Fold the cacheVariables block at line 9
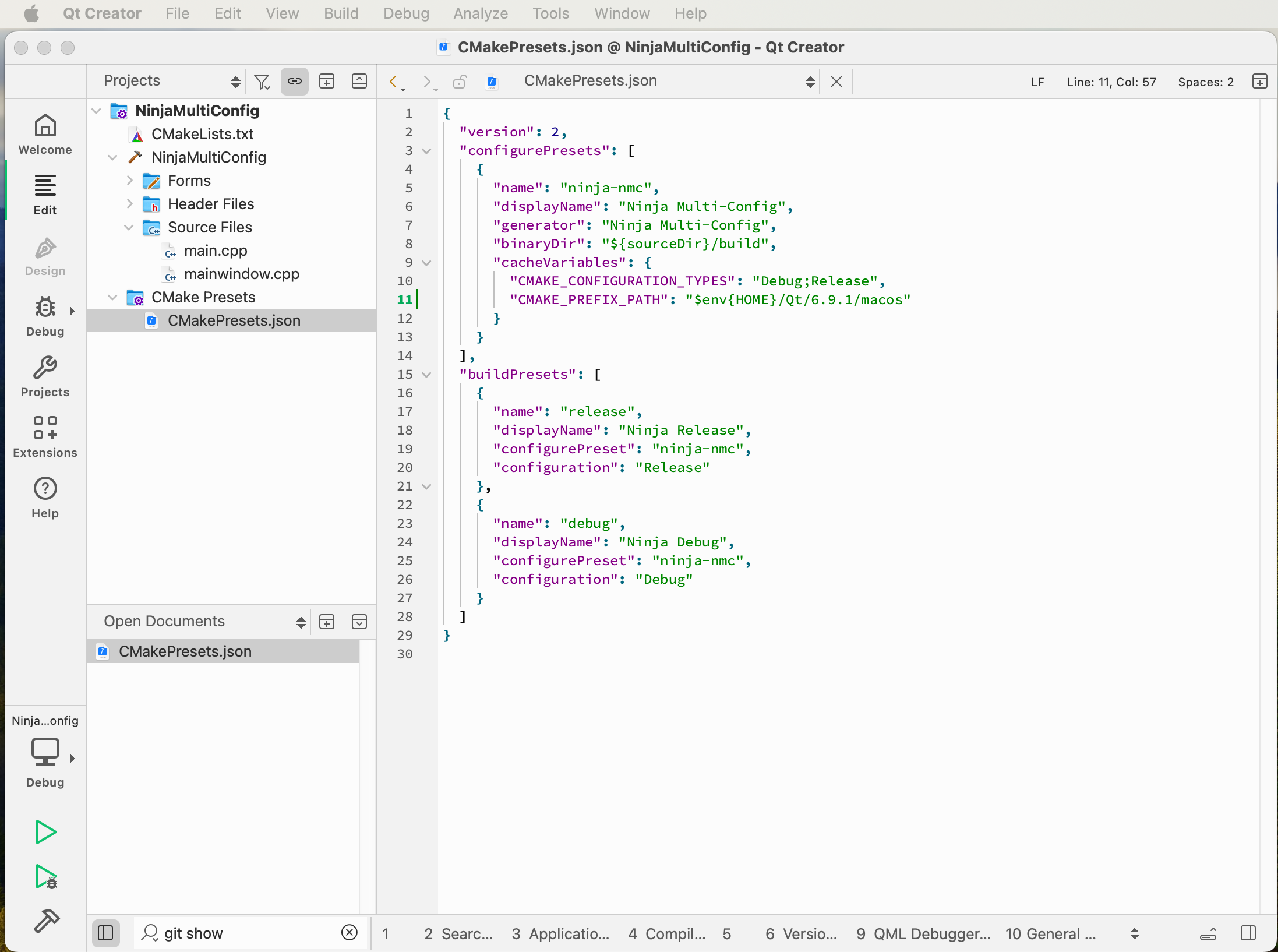This screenshot has height=952, width=1278. point(426,263)
